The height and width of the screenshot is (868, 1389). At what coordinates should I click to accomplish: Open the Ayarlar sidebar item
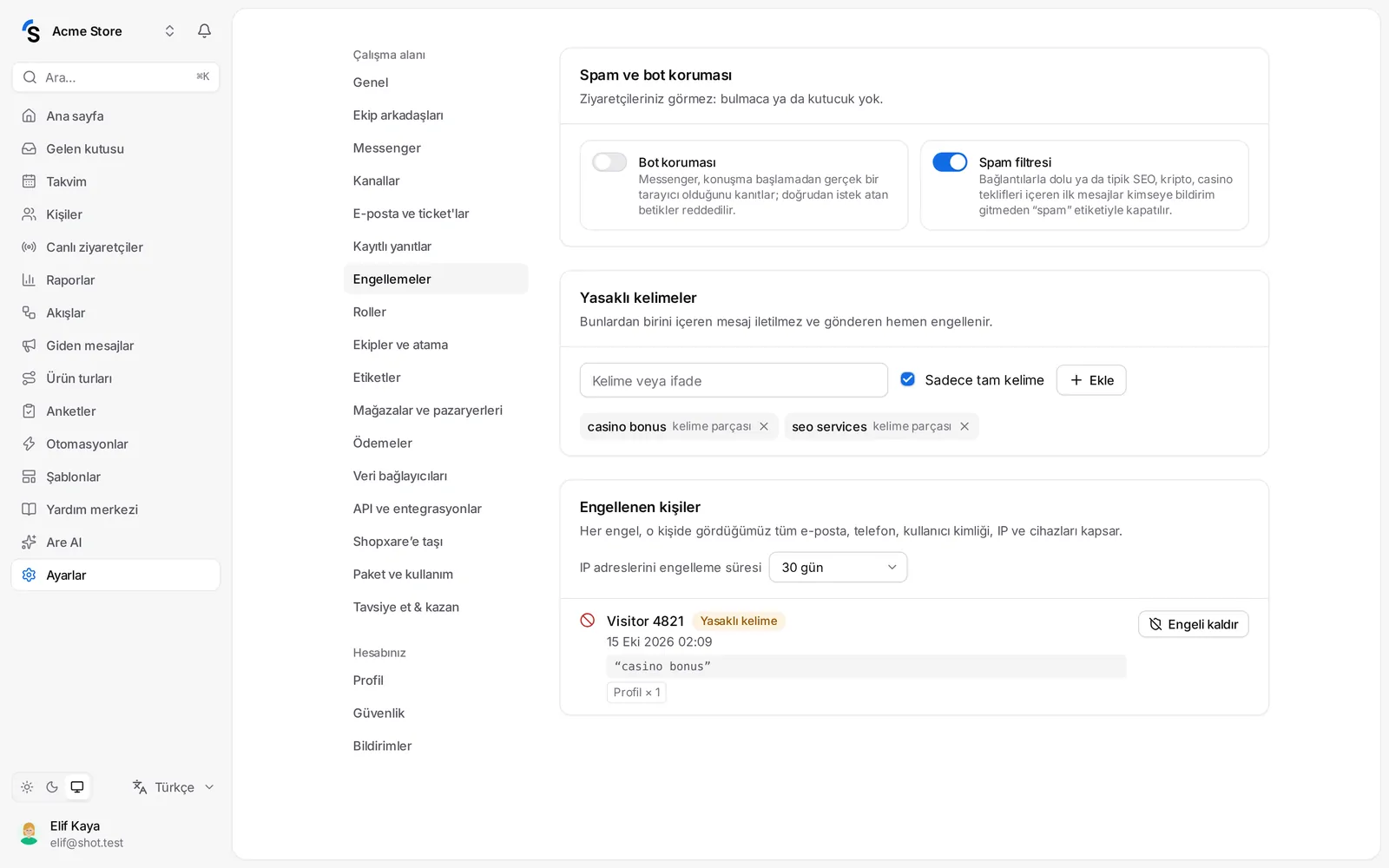115,575
